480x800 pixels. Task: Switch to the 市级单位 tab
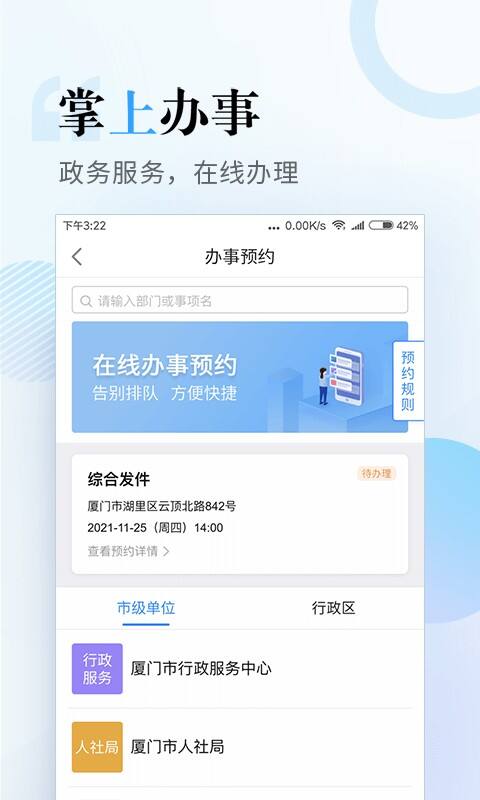coord(146,608)
